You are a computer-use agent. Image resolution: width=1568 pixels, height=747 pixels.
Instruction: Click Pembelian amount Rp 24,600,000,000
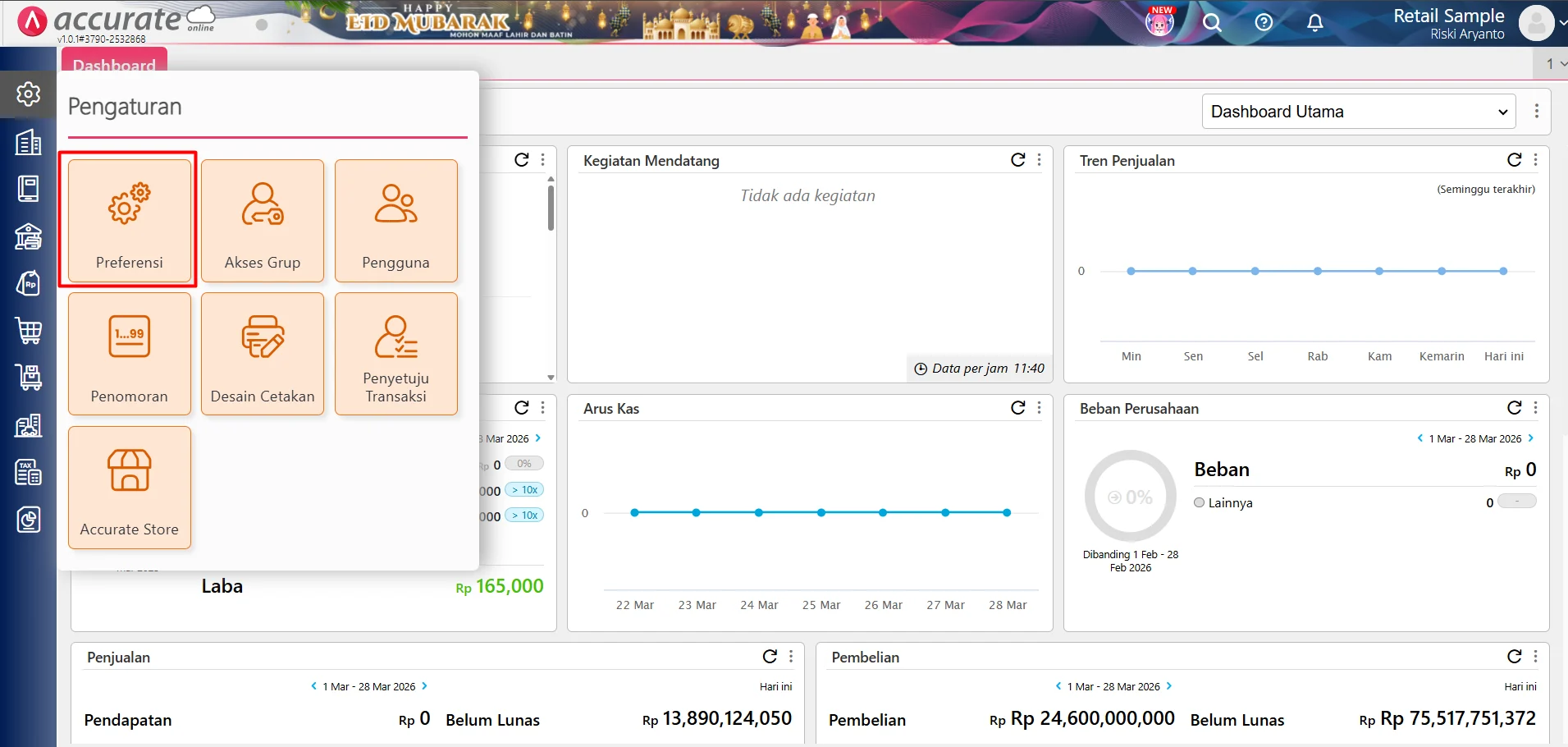pos(1082,719)
